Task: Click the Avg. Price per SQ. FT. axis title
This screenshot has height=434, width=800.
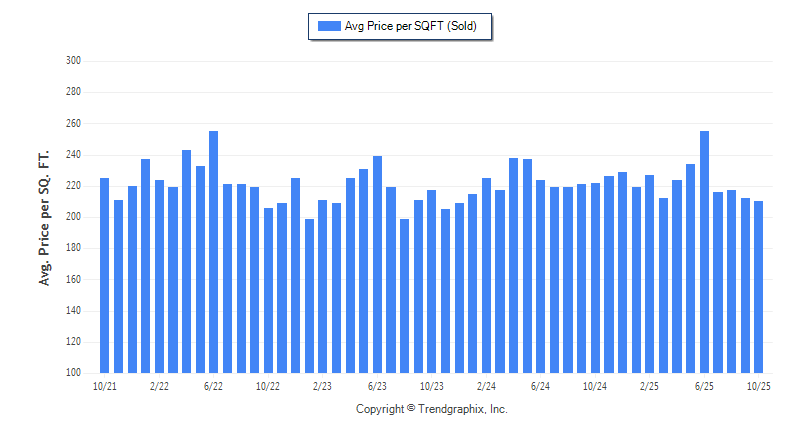Action: (x=44, y=217)
